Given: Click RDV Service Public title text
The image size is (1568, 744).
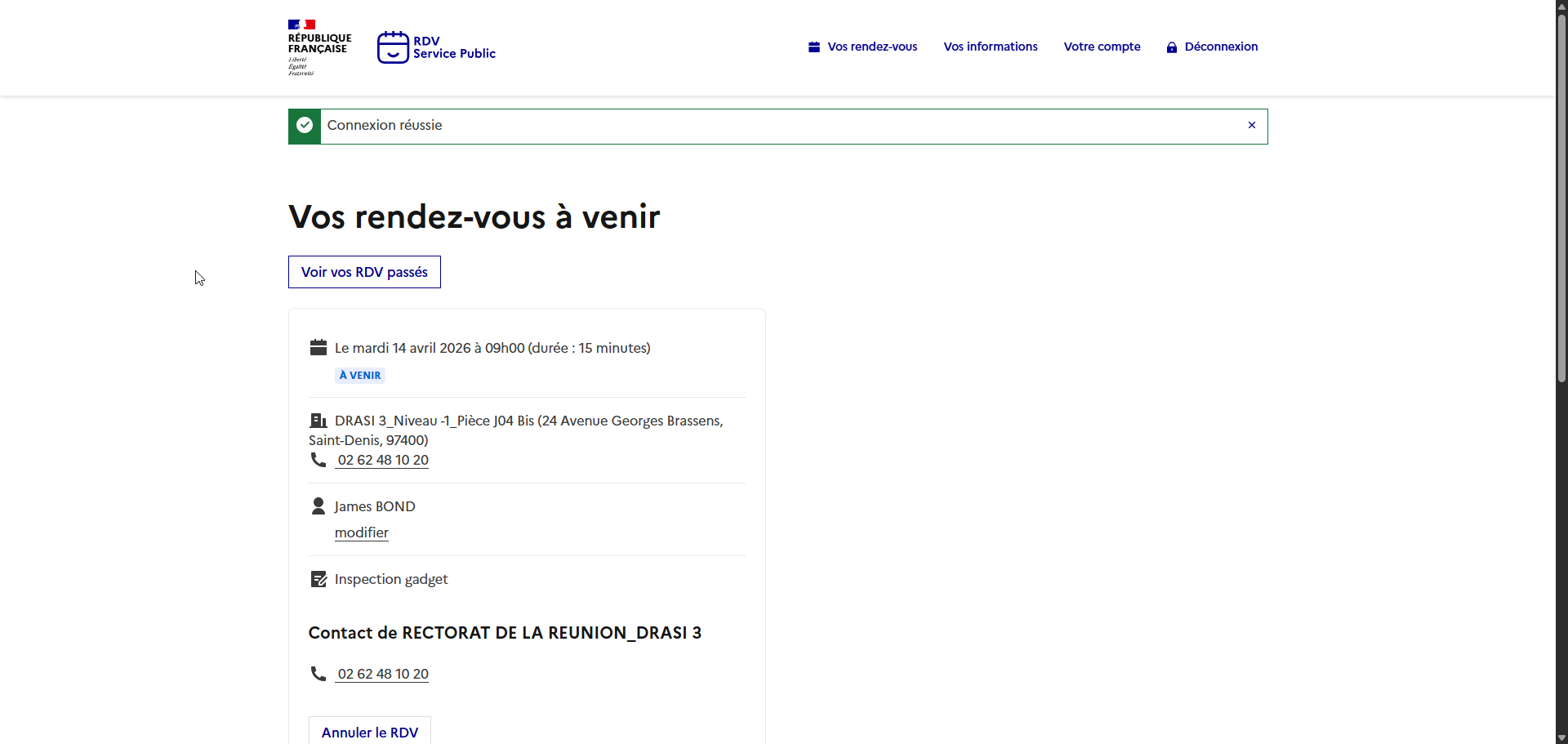Looking at the screenshot, I should coord(454,47).
